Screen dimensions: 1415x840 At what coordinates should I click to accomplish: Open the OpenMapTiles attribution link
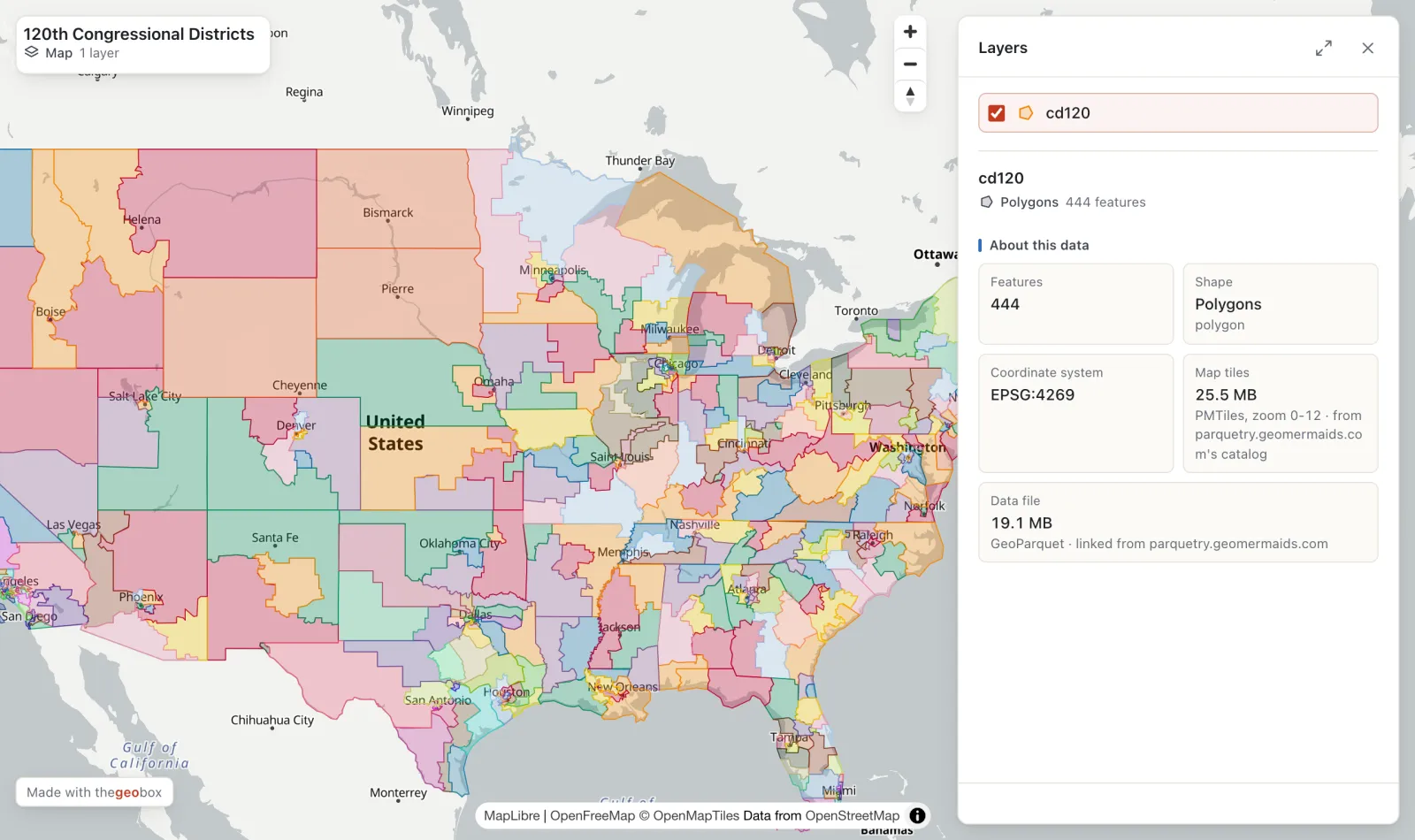688,815
